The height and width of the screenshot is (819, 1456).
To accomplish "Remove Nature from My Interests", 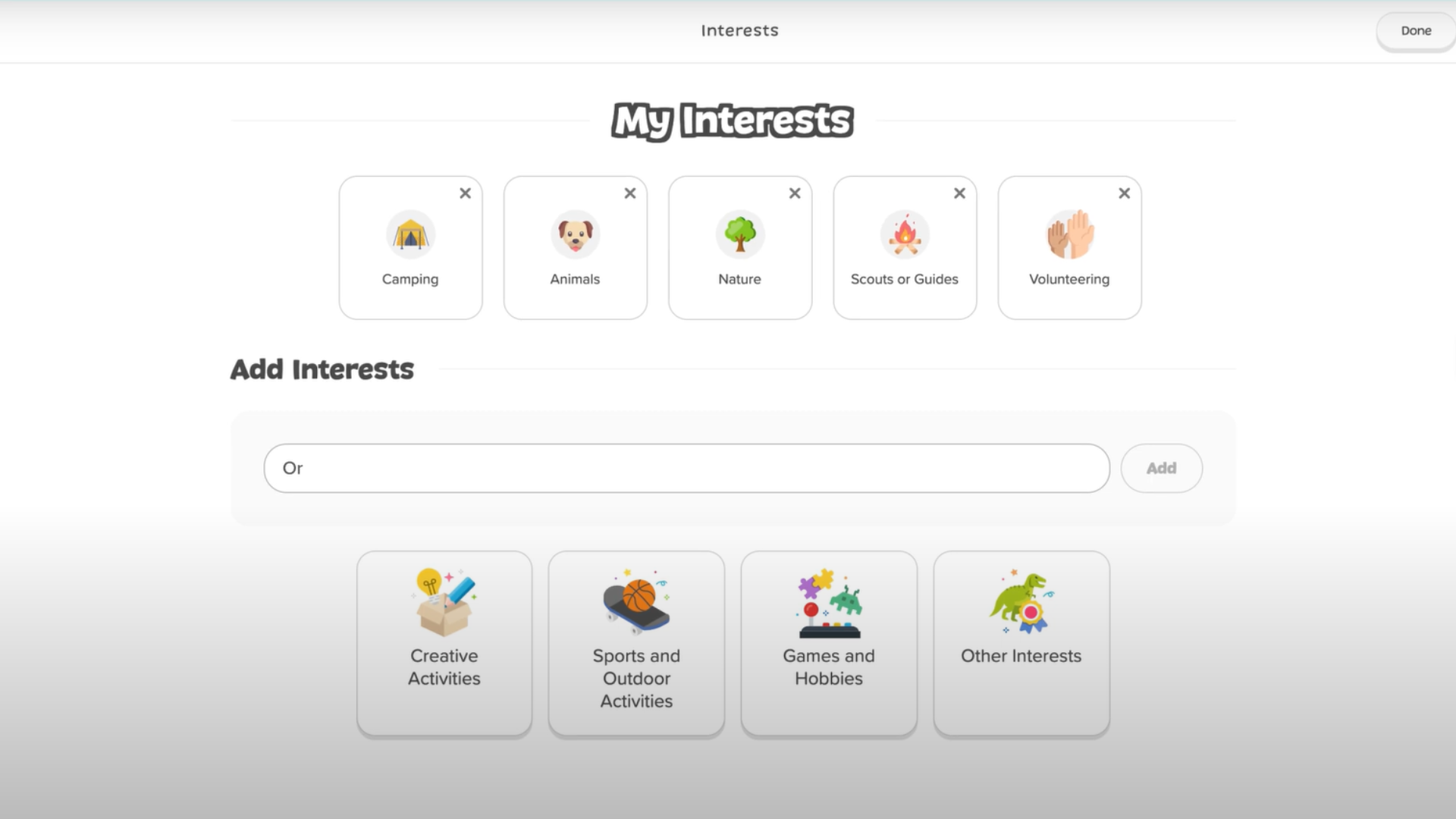I will coord(794,192).
